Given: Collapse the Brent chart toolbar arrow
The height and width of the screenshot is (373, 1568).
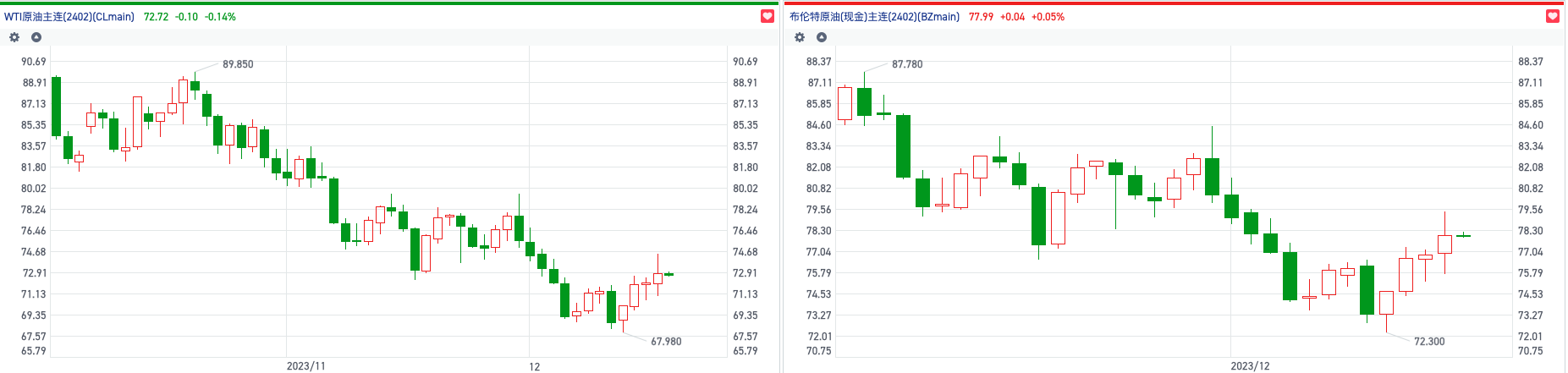Looking at the screenshot, I should pyautogui.click(x=821, y=37).
